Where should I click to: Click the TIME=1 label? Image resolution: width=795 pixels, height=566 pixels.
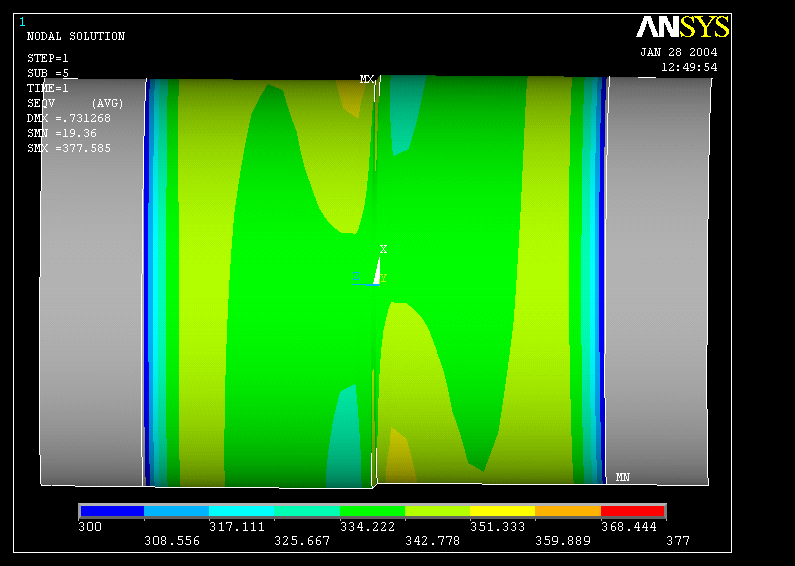(48, 88)
